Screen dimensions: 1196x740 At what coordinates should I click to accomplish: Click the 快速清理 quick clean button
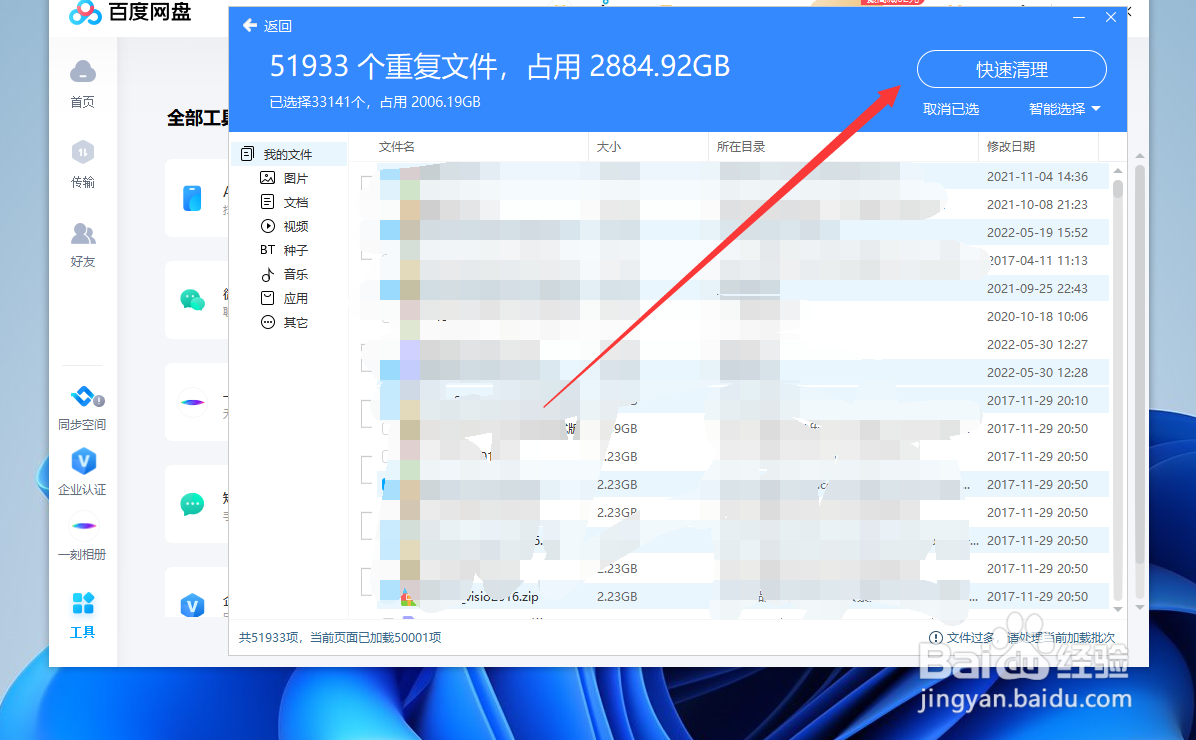pyautogui.click(x=1011, y=69)
